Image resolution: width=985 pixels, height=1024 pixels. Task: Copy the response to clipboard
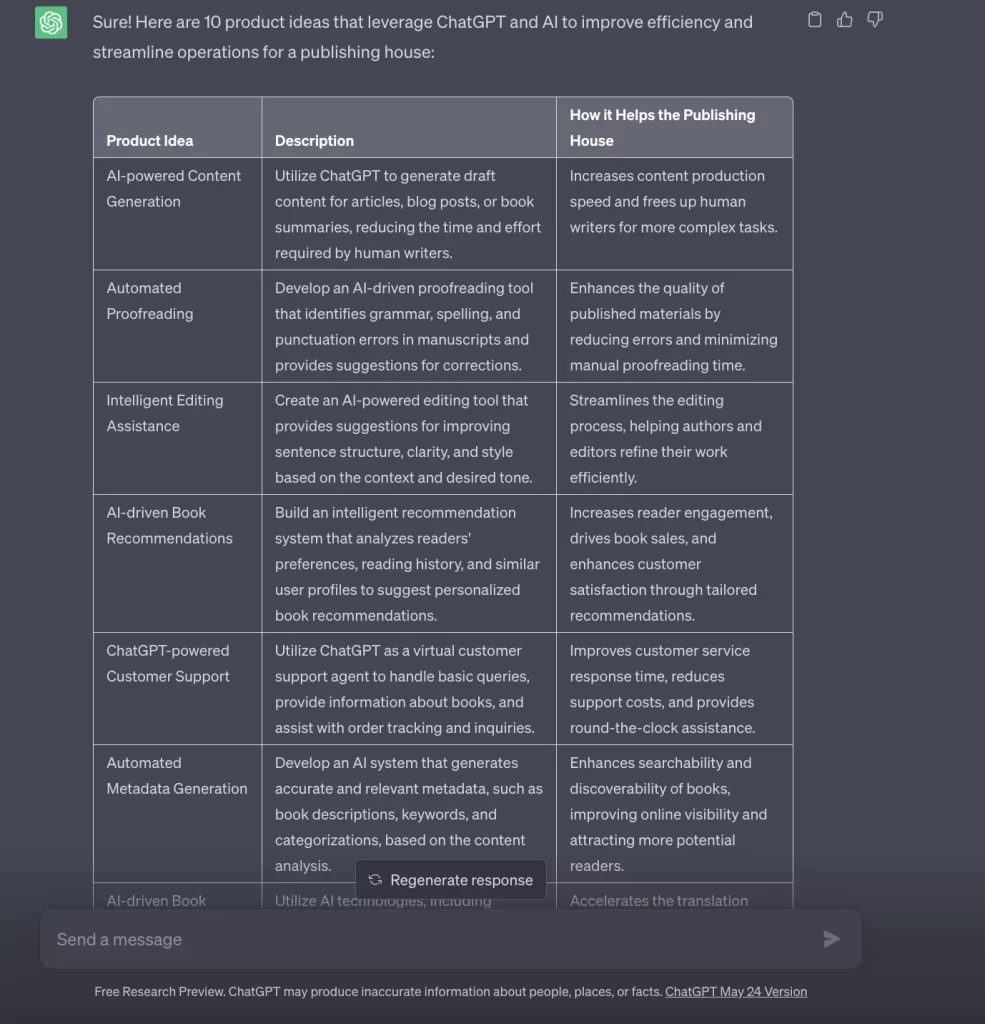point(815,19)
